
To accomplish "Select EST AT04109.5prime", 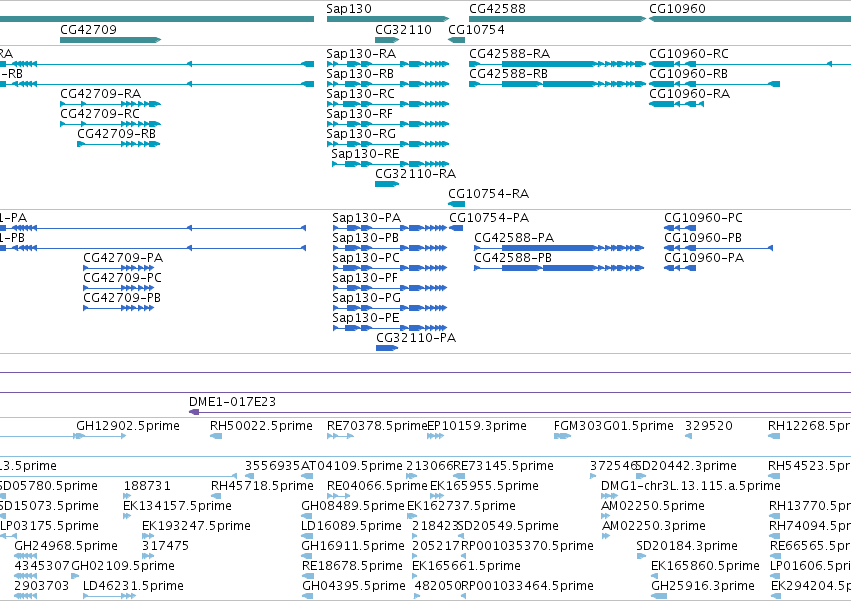I will (352, 466).
